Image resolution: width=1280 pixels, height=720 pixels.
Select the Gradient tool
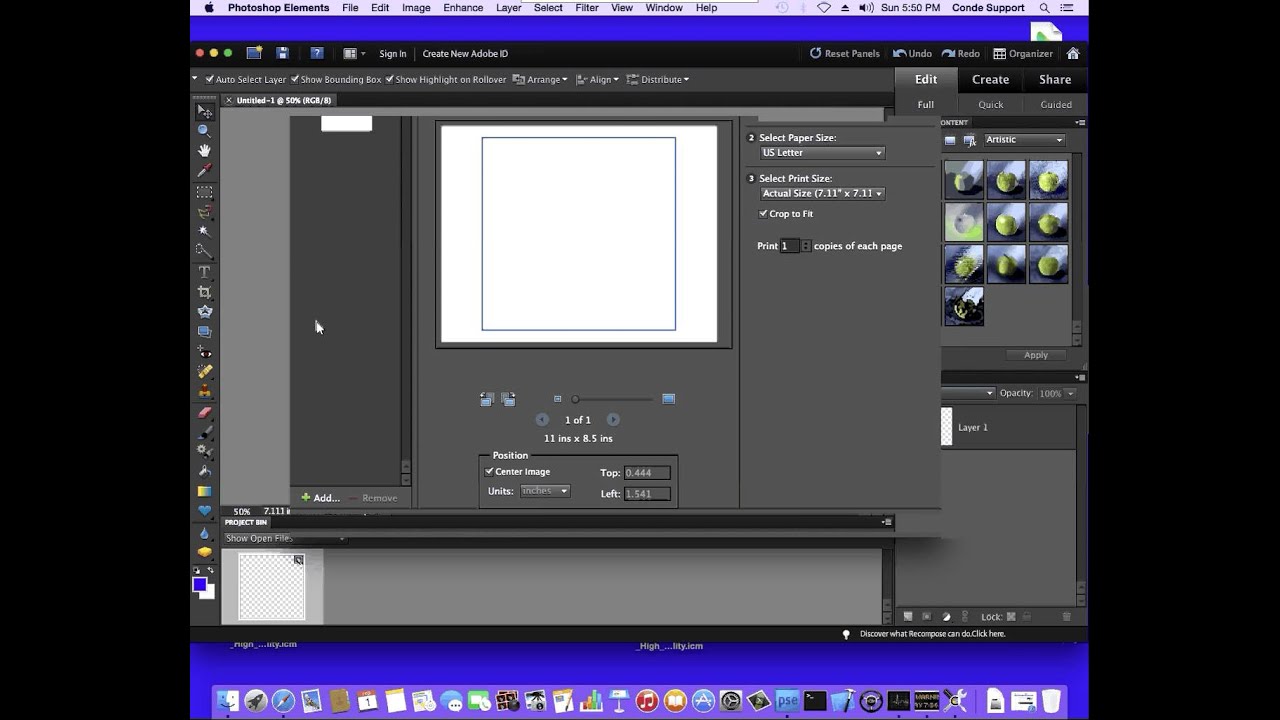pos(204,491)
